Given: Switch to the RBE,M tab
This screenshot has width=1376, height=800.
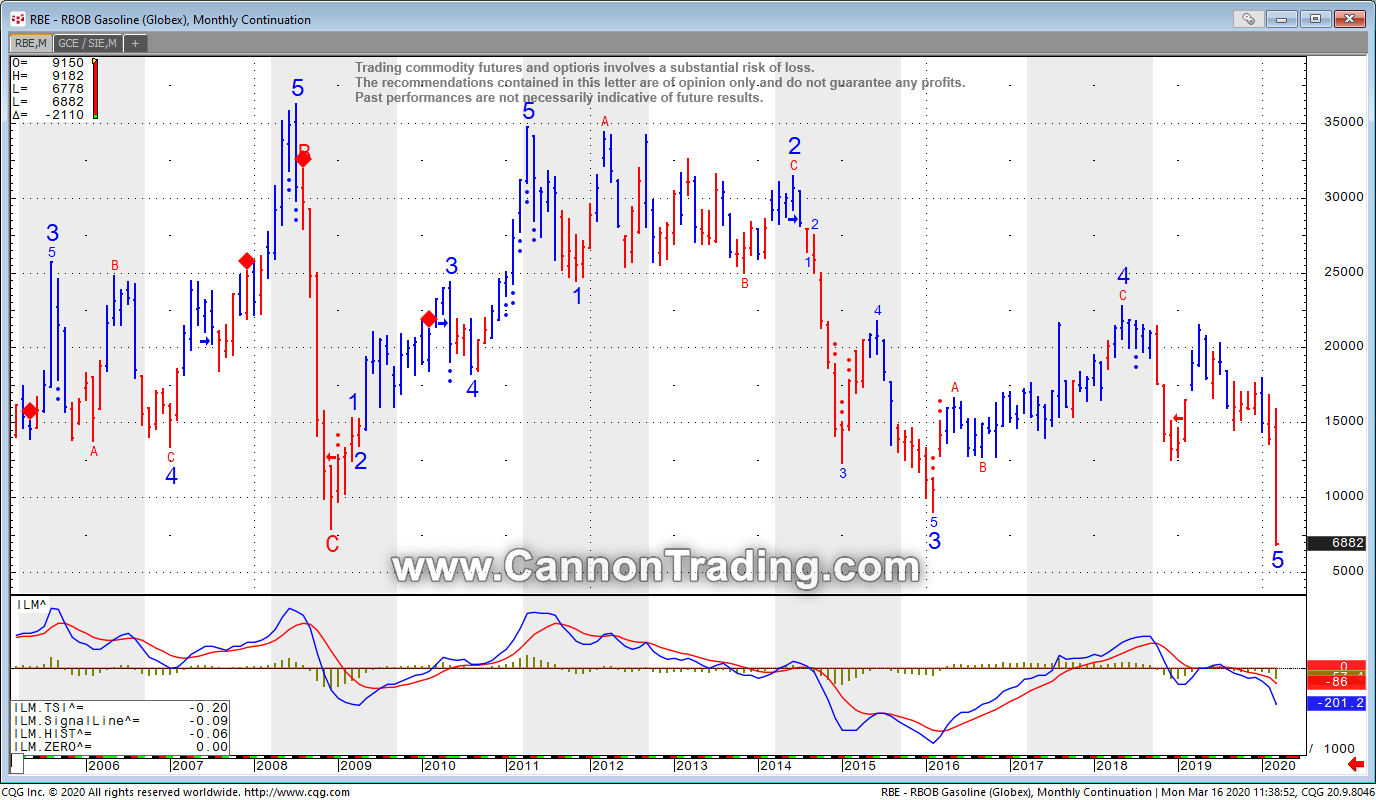Looking at the screenshot, I should pos(29,43).
